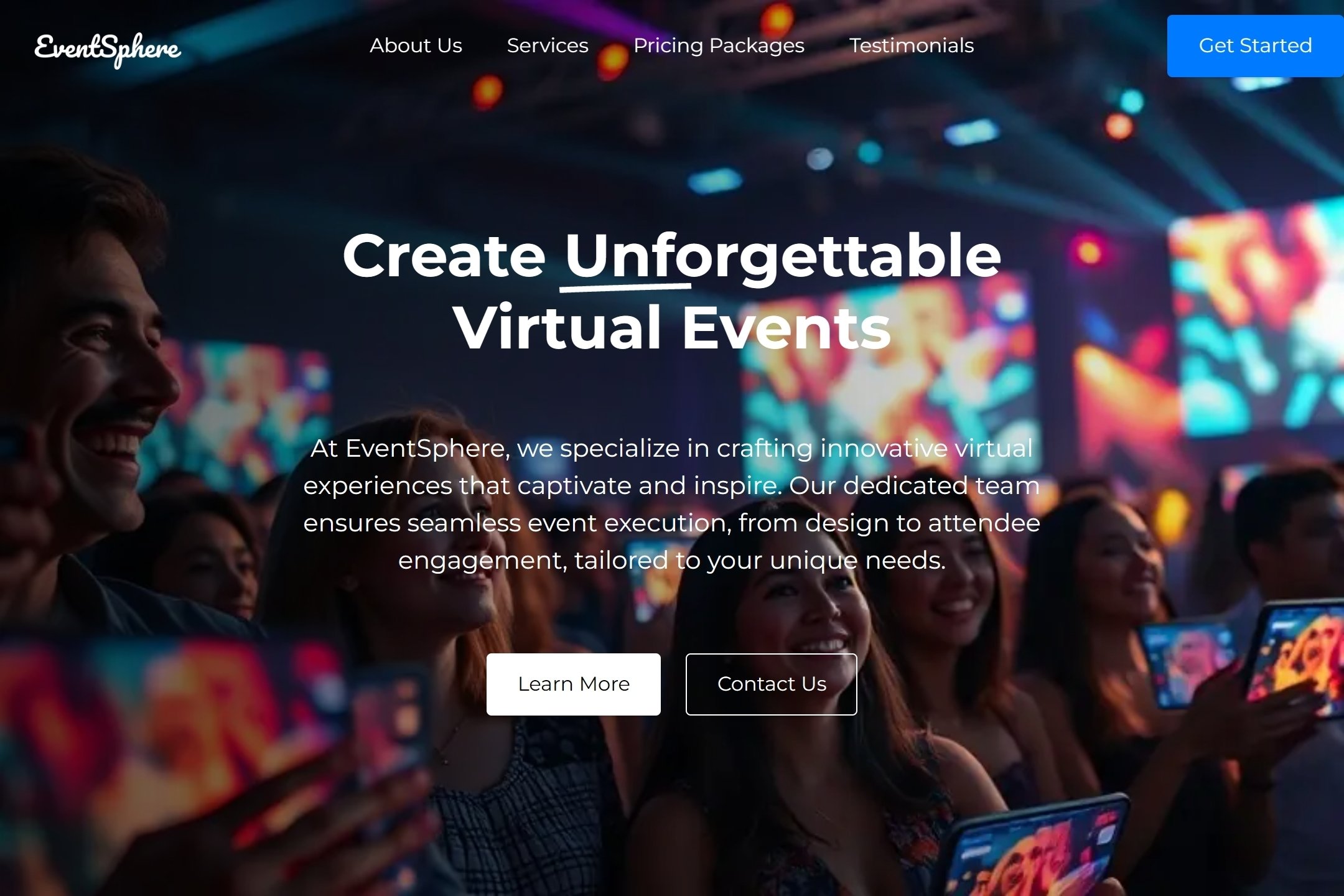Screen dimensions: 1344x896
Task: Open the About Us nav link
Action: tap(416, 45)
